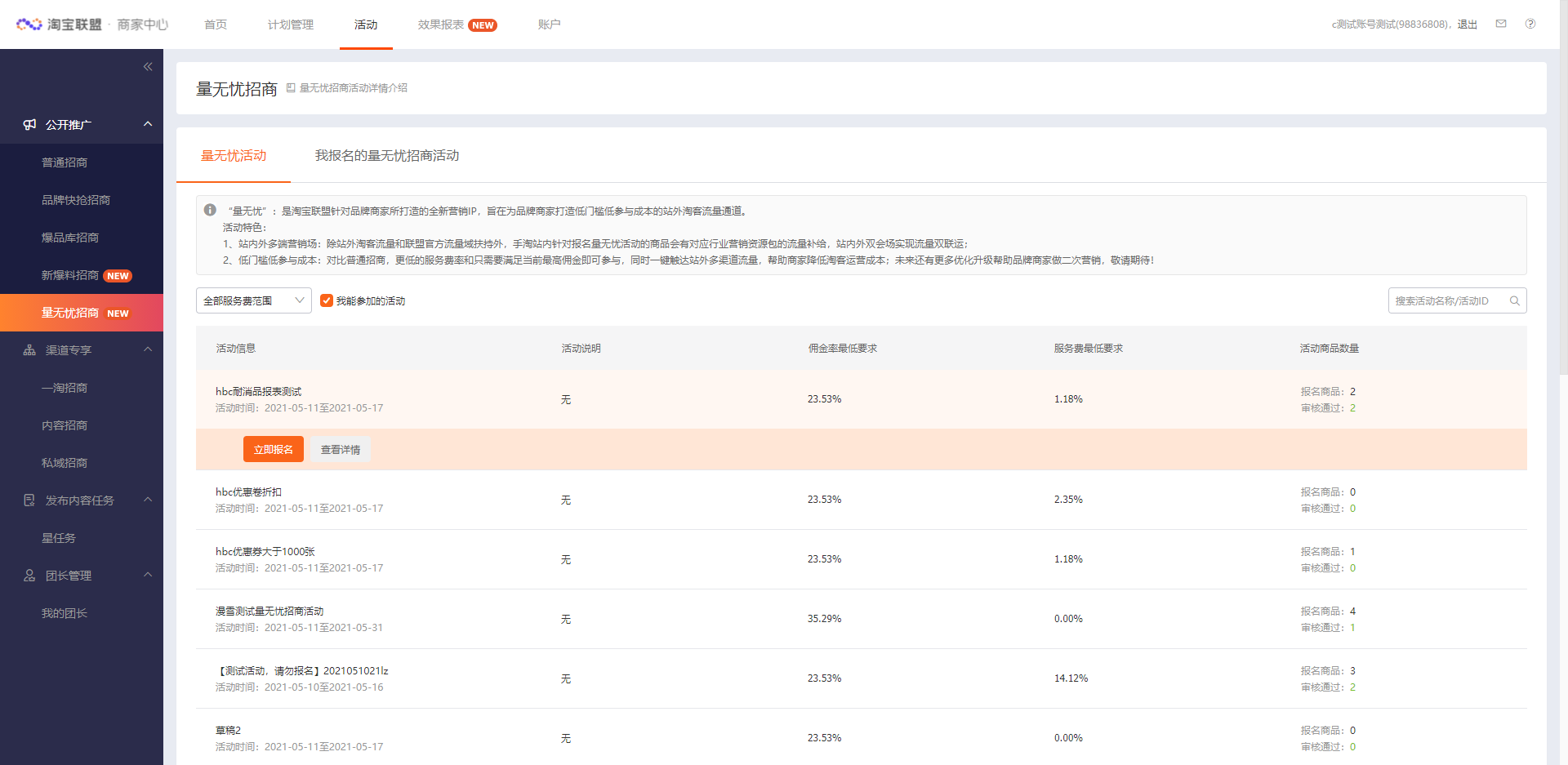Switch to 我报名的量无忧招商活动 tab
The image size is (1568, 765).
point(387,155)
